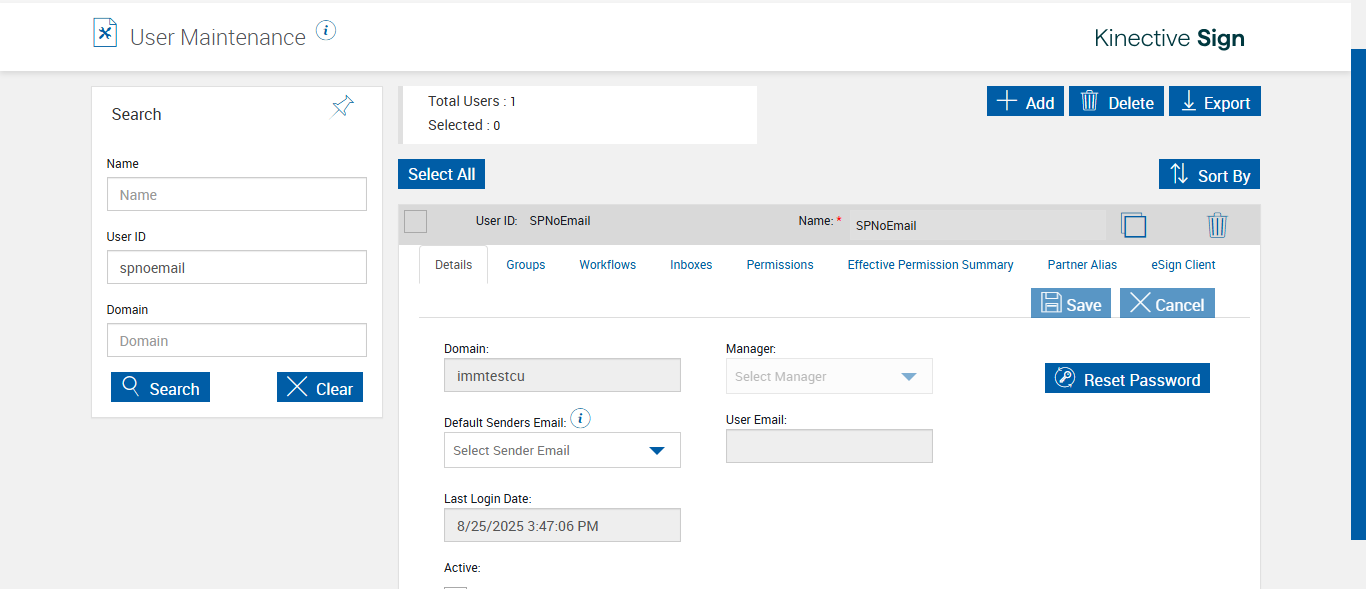Add a new user with Add button

(1025, 102)
